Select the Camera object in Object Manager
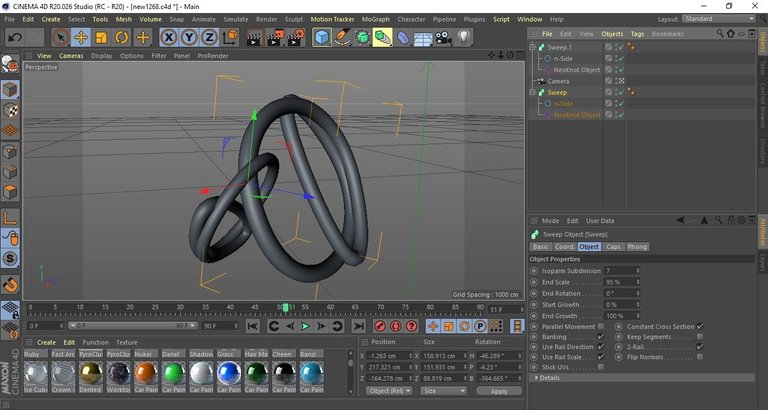The height and width of the screenshot is (410, 768). (558, 81)
